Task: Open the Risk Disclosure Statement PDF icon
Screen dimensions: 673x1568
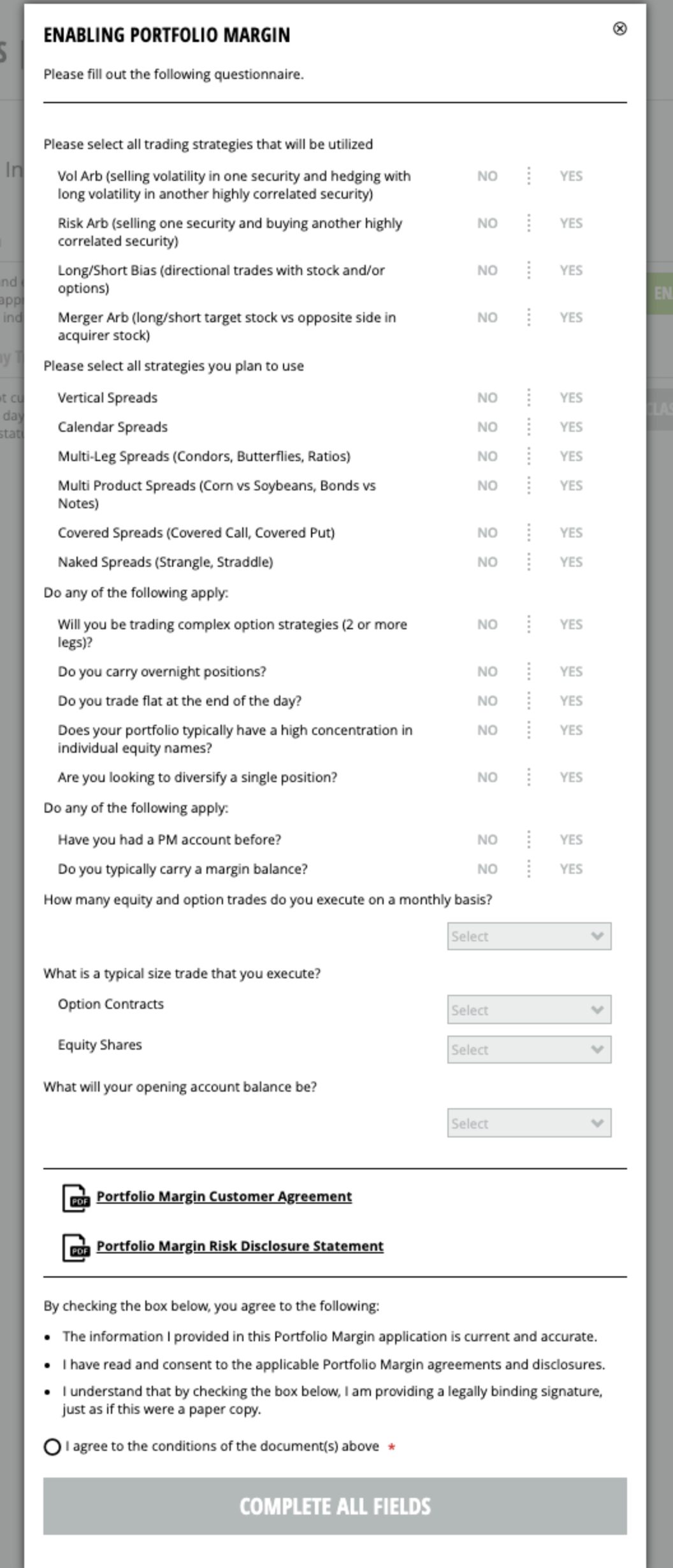Action: click(x=76, y=1246)
